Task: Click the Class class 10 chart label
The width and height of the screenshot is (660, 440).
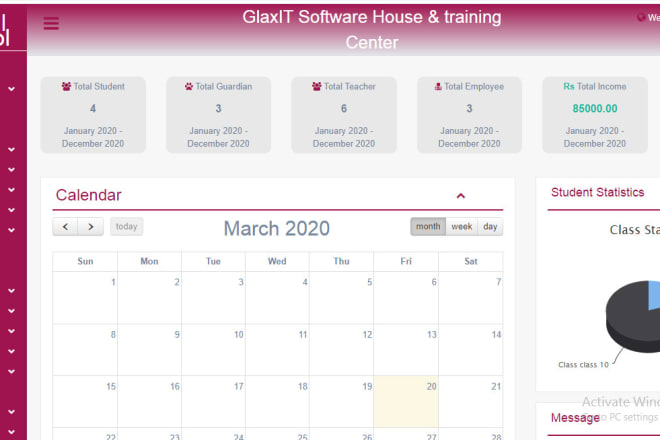Action: 583,365
